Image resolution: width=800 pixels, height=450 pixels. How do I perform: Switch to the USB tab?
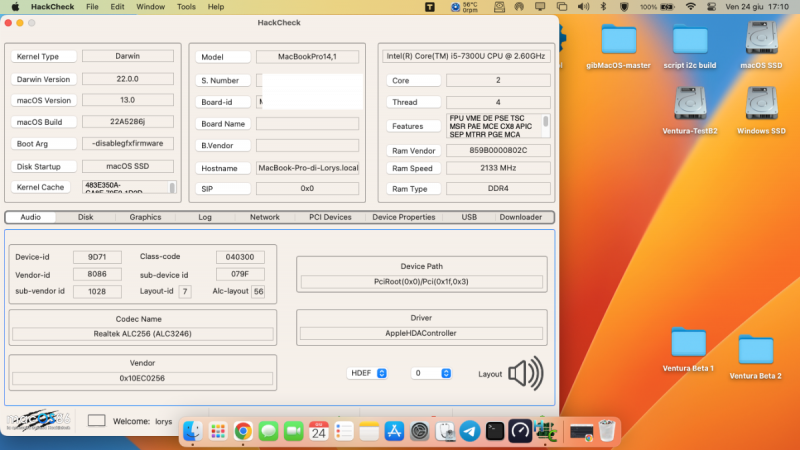(469, 217)
